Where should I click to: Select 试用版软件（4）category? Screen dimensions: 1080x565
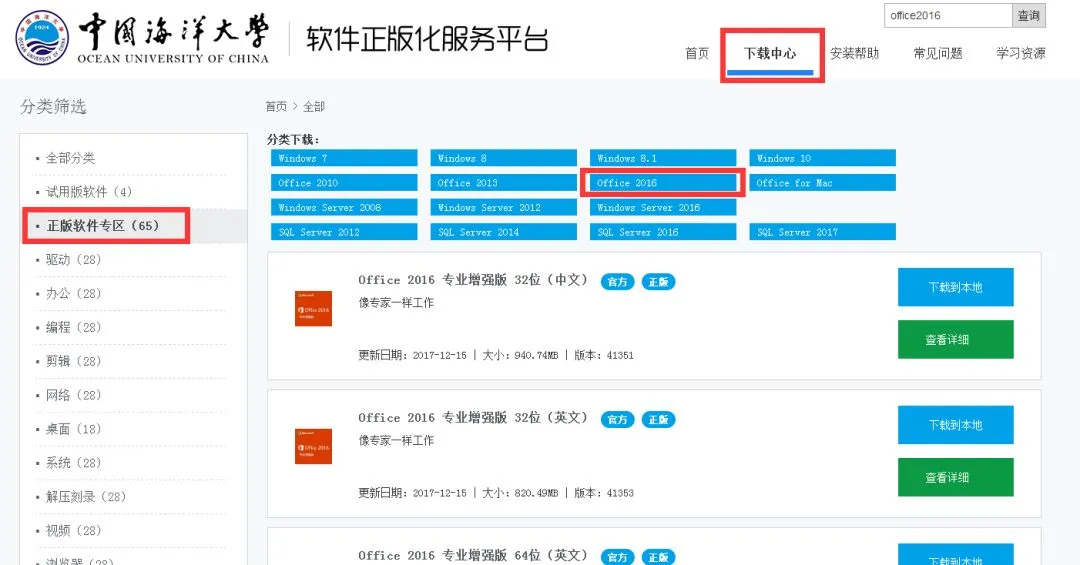tap(88, 192)
